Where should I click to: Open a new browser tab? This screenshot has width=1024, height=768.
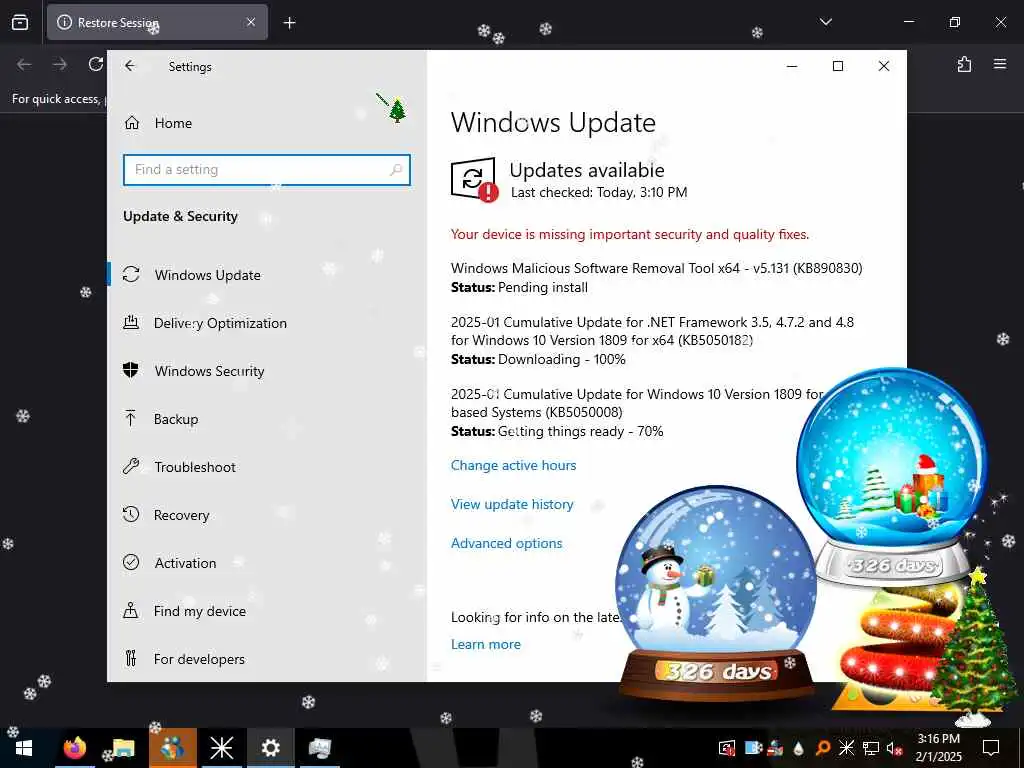[x=289, y=23]
